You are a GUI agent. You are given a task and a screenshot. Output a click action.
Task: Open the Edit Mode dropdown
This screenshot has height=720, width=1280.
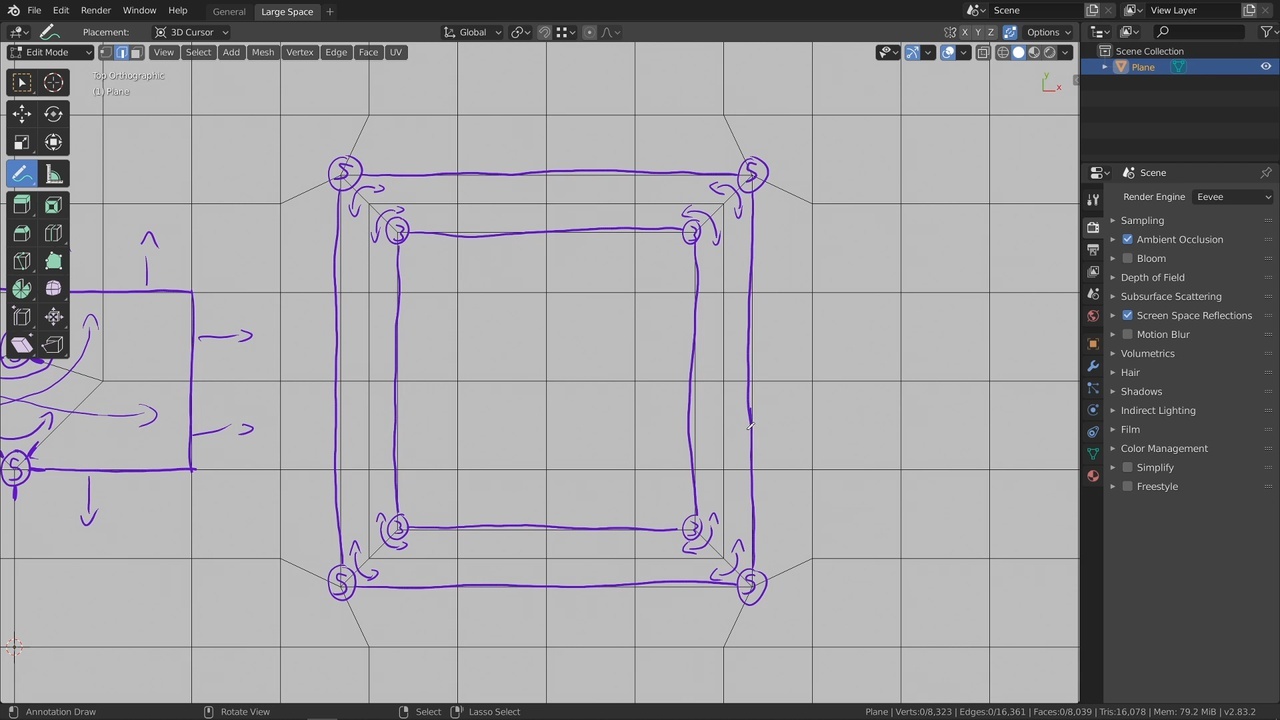pyautogui.click(x=50, y=52)
